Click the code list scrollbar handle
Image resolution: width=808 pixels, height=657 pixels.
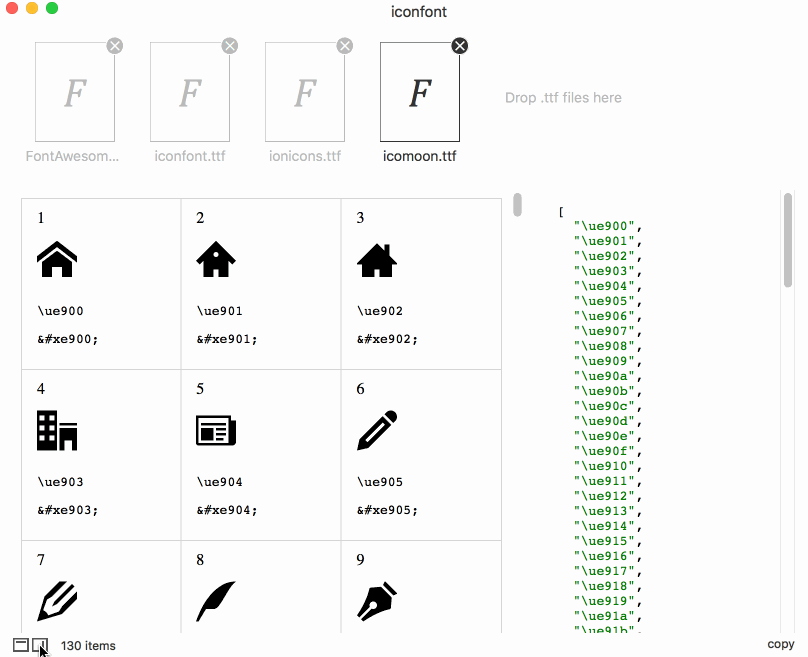pyautogui.click(x=787, y=240)
